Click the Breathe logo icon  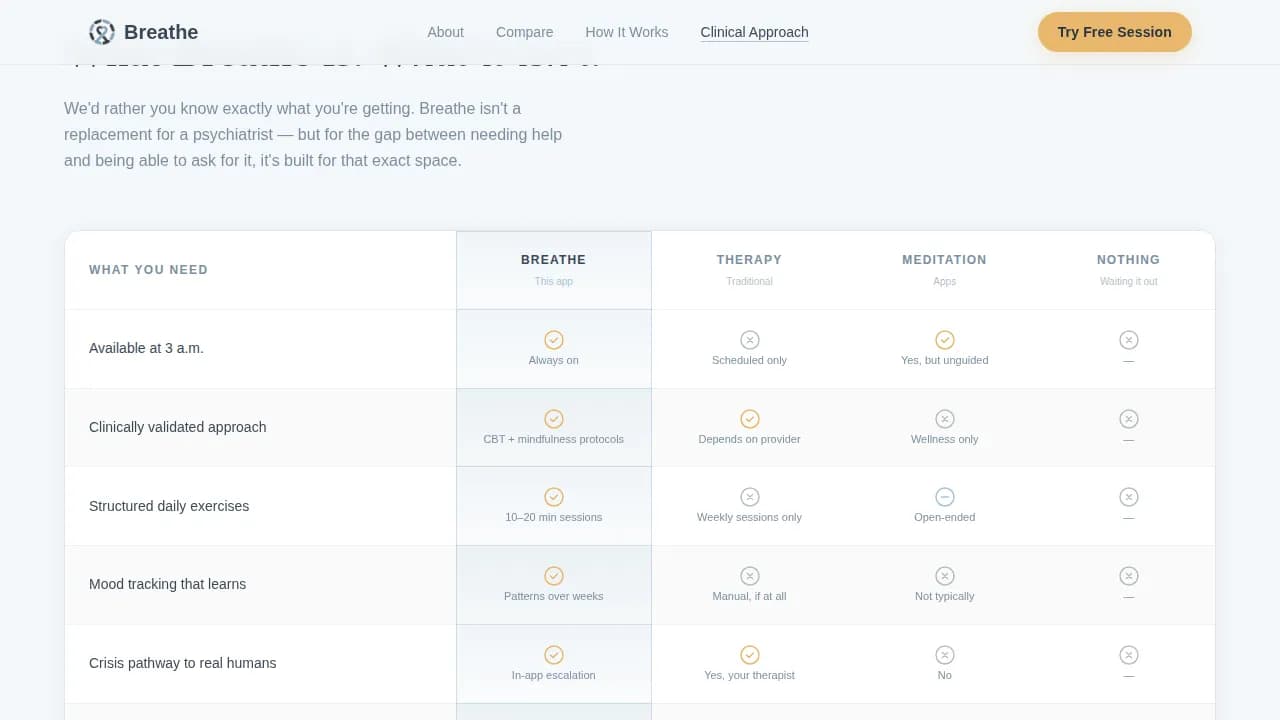tap(102, 32)
